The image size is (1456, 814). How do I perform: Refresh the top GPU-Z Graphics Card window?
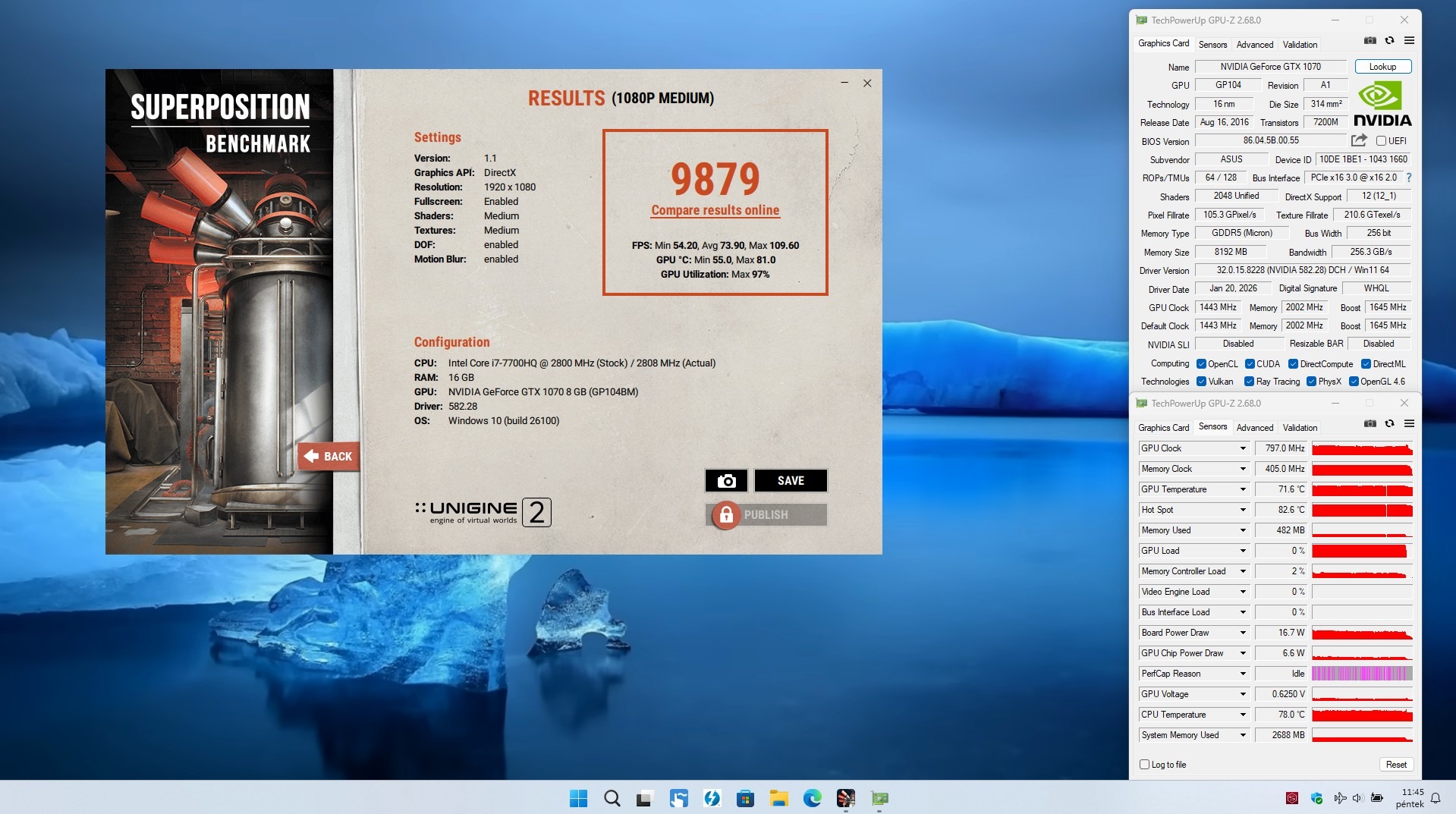click(1389, 41)
